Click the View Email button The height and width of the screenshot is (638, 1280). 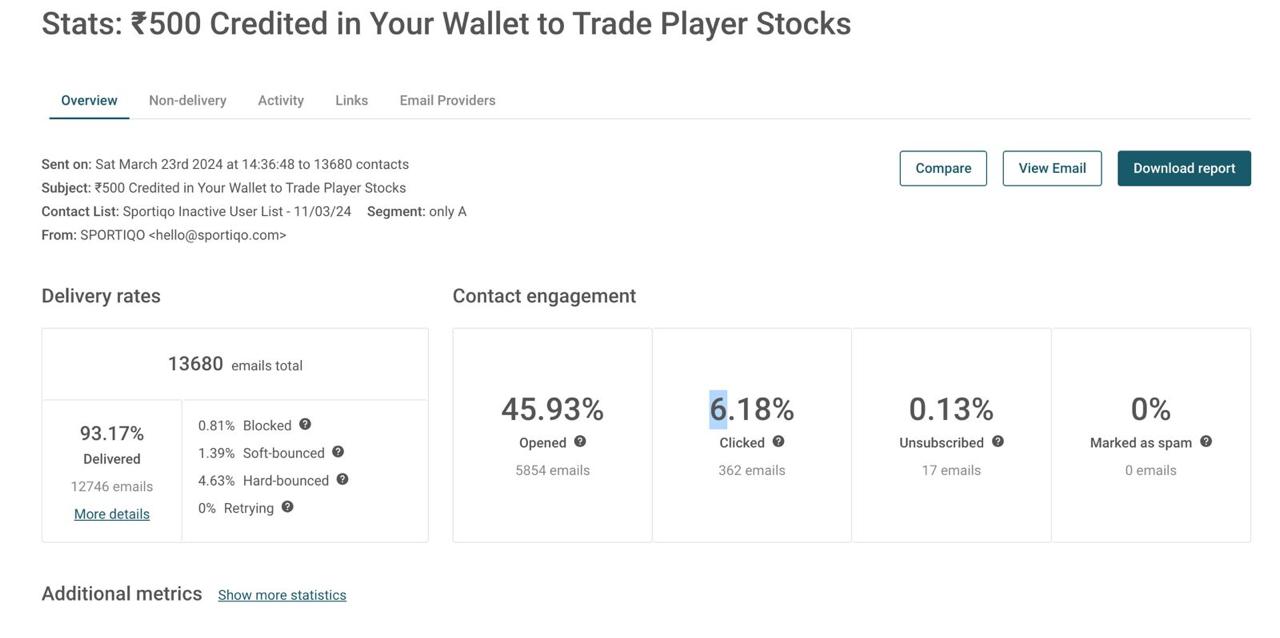pos(1052,168)
